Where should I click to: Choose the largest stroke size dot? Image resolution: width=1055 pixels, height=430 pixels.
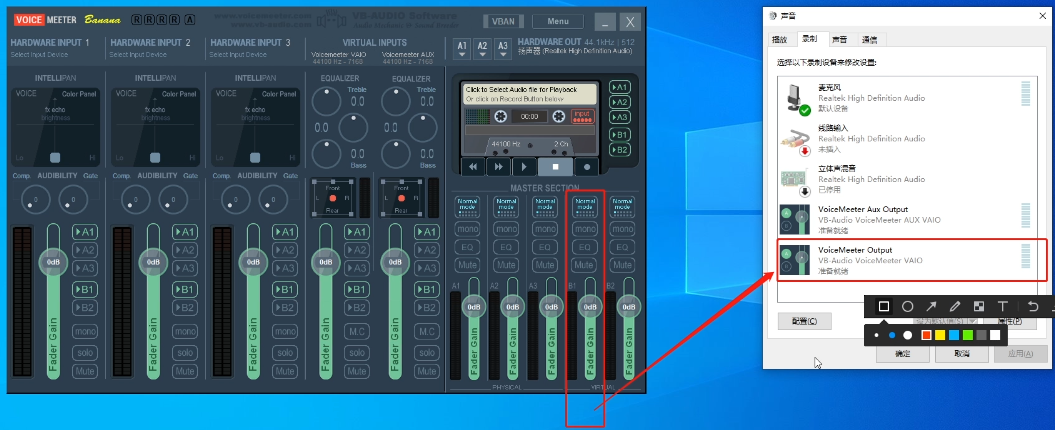(908, 335)
